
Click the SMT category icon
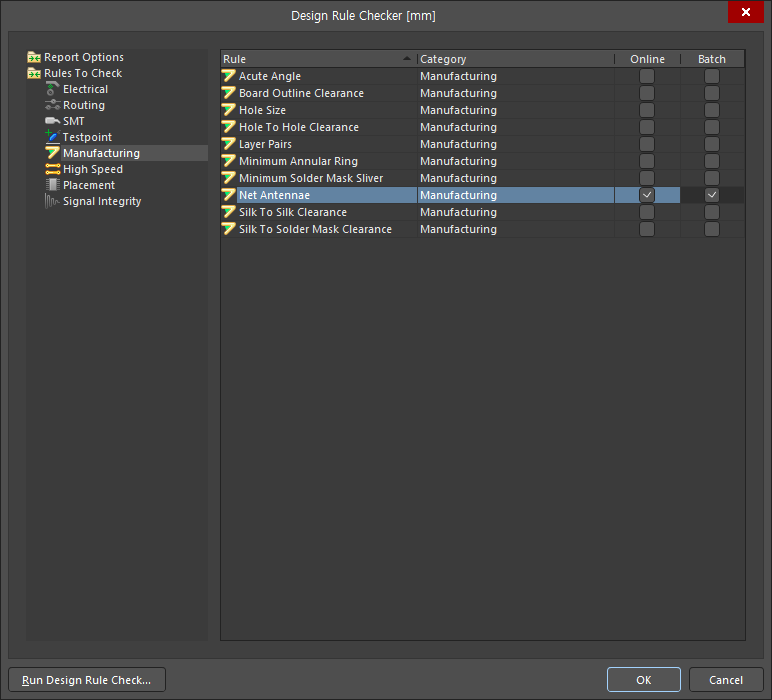52,121
